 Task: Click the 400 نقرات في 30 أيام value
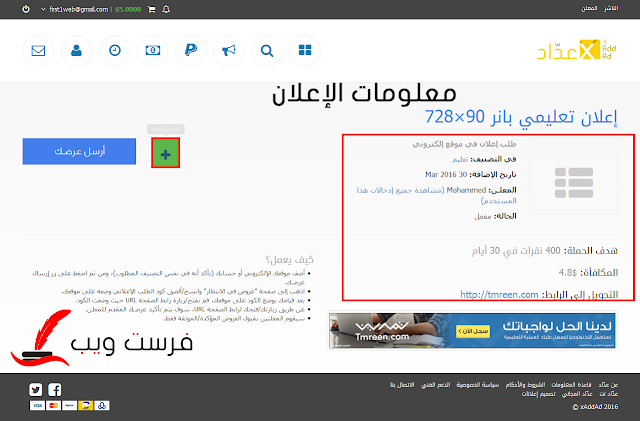coord(516,251)
